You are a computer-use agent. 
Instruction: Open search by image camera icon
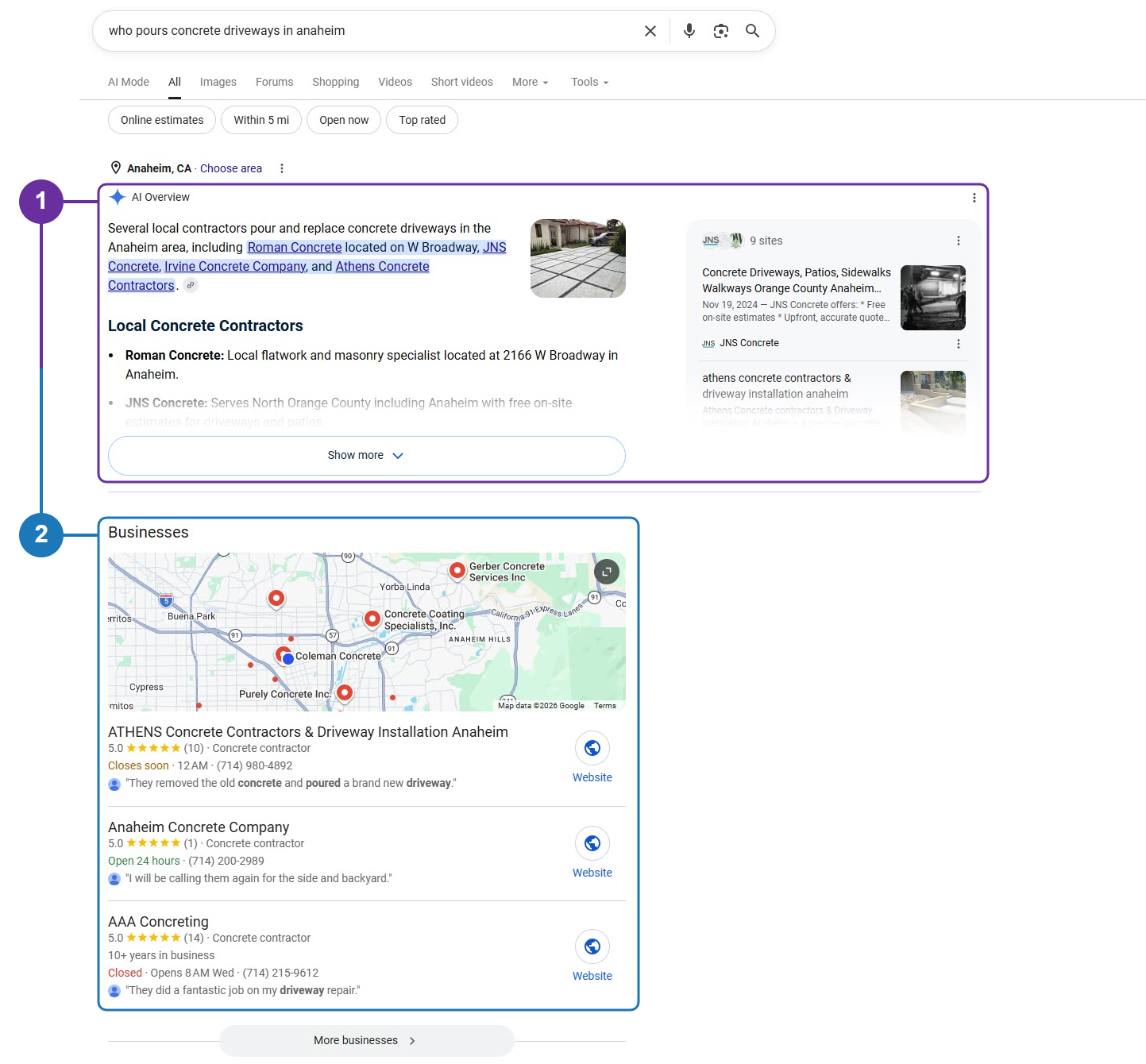(720, 31)
